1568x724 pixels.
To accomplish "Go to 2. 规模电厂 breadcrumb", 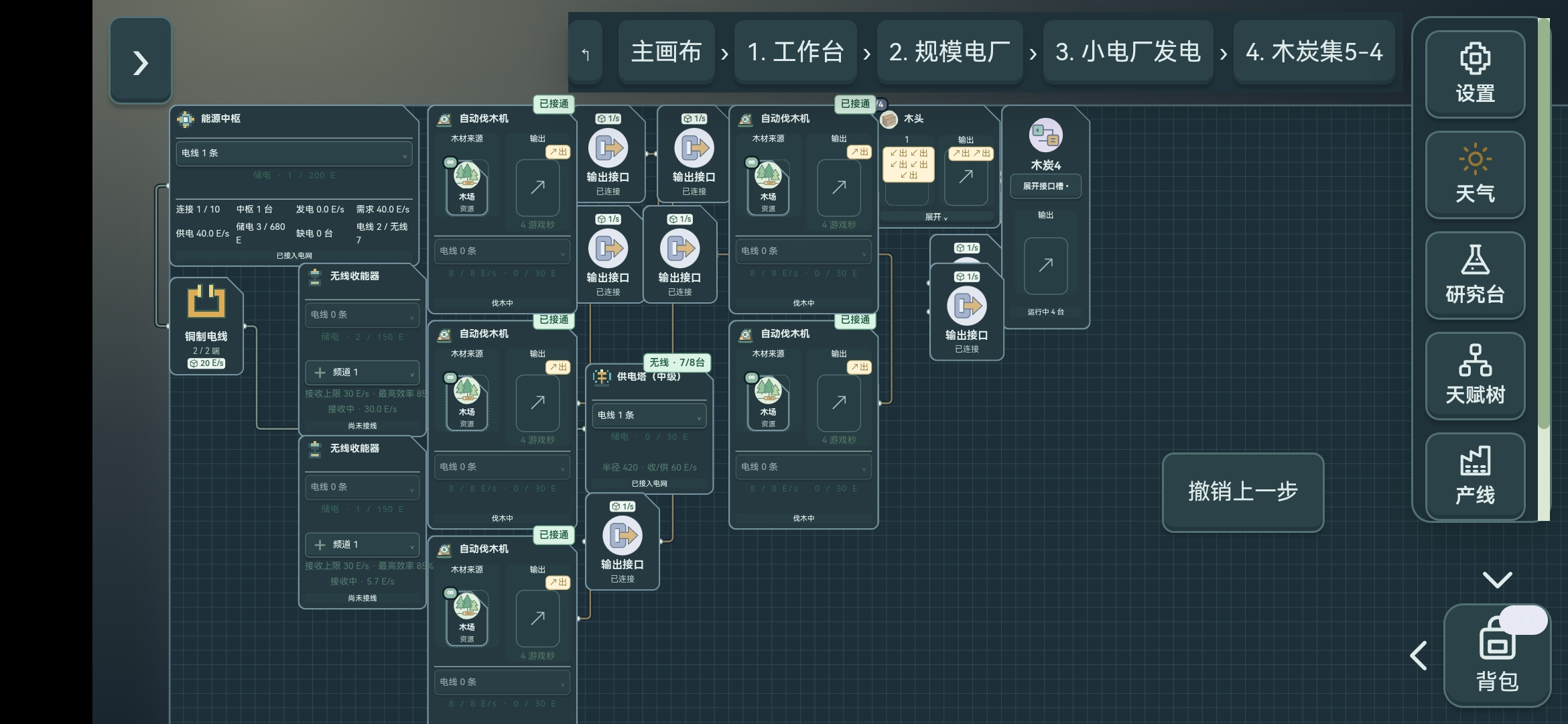I will [x=950, y=52].
